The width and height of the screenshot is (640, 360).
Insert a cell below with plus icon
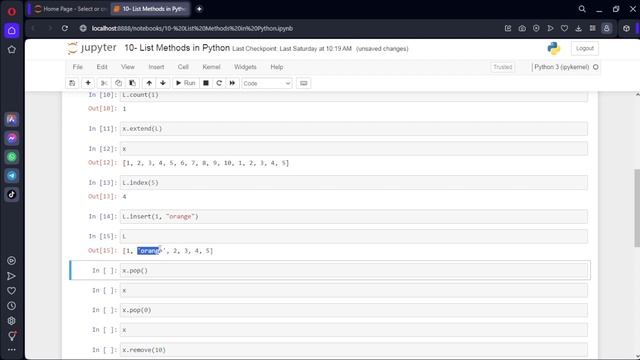tap(88, 83)
